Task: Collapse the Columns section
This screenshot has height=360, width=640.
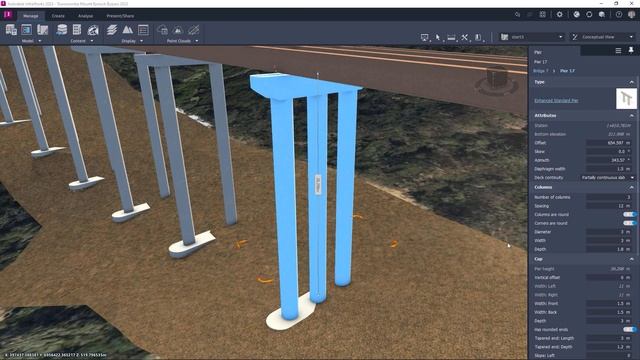Action: (x=631, y=187)
